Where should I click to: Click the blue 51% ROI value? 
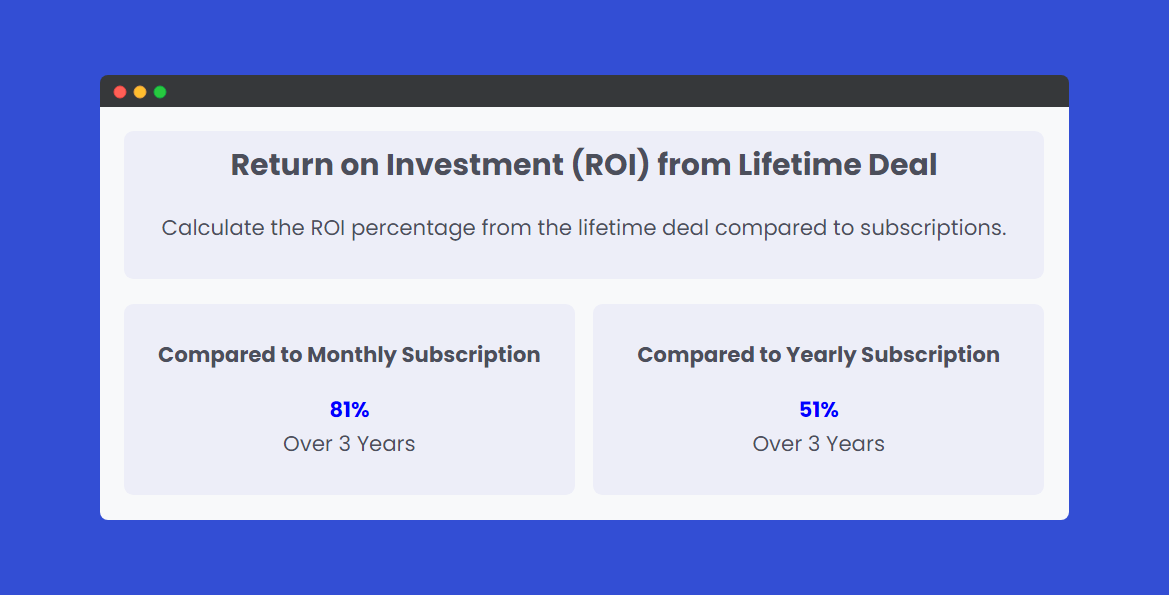819,409
